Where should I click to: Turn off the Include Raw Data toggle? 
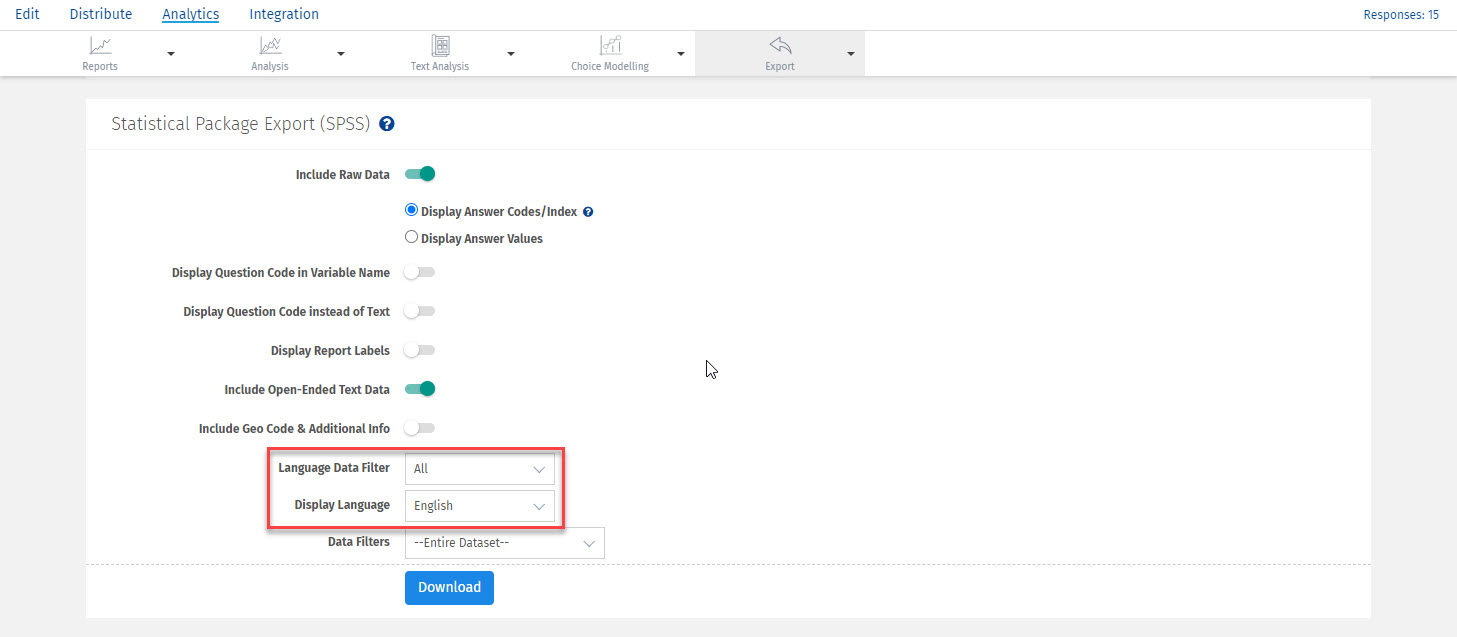420,174
